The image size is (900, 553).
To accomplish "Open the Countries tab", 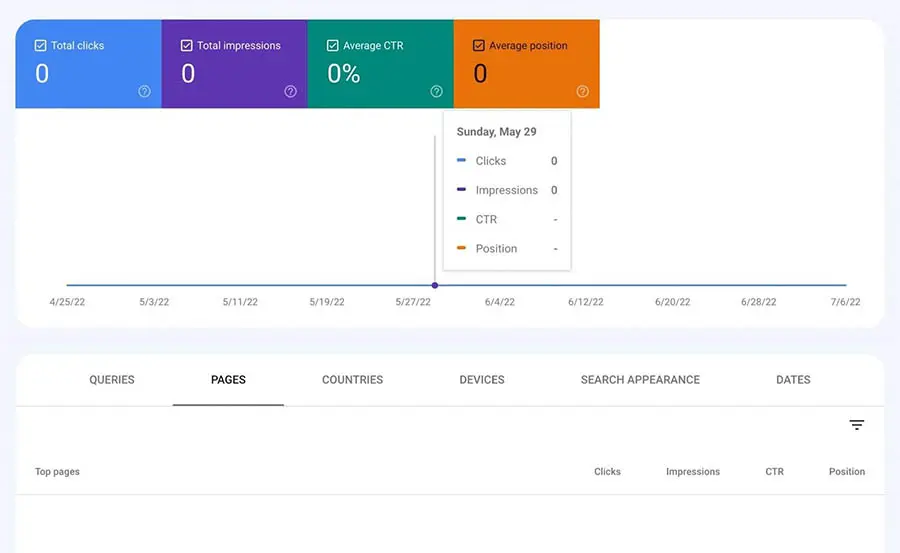I will point(352,380).
